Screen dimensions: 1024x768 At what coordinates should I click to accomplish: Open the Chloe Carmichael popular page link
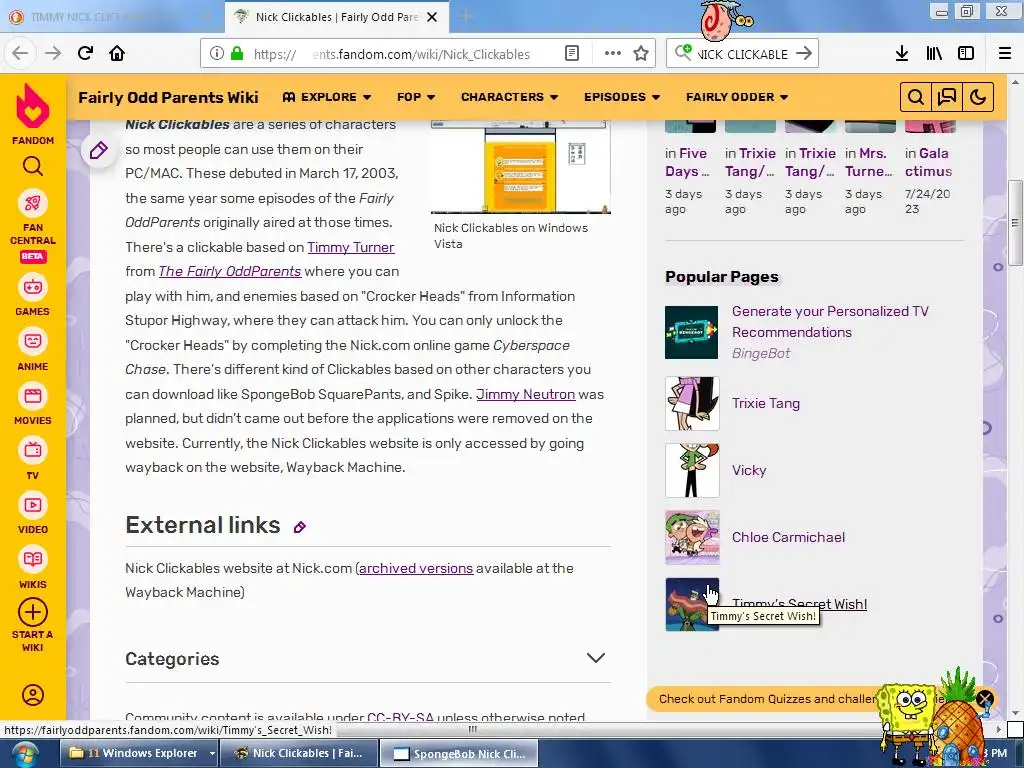point(788,537)
